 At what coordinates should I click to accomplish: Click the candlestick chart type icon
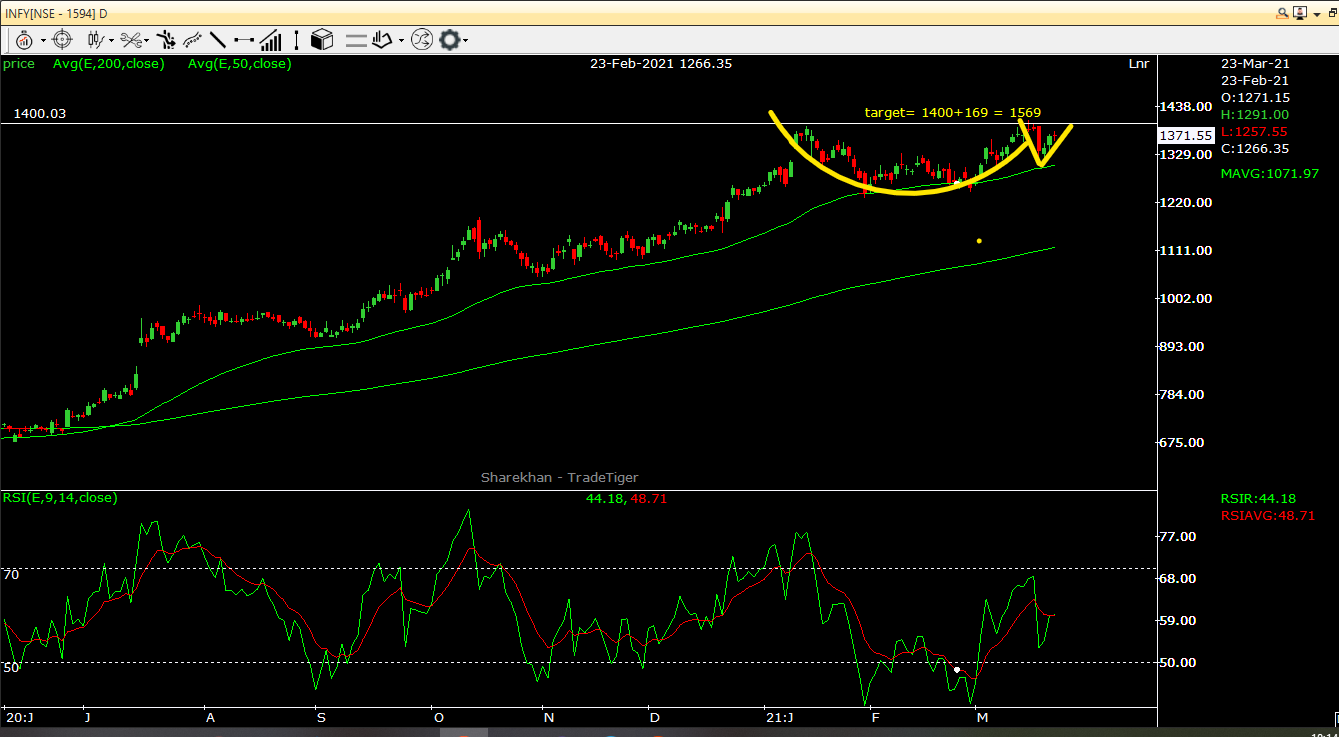pyautogui.click(x=96, y=40)
